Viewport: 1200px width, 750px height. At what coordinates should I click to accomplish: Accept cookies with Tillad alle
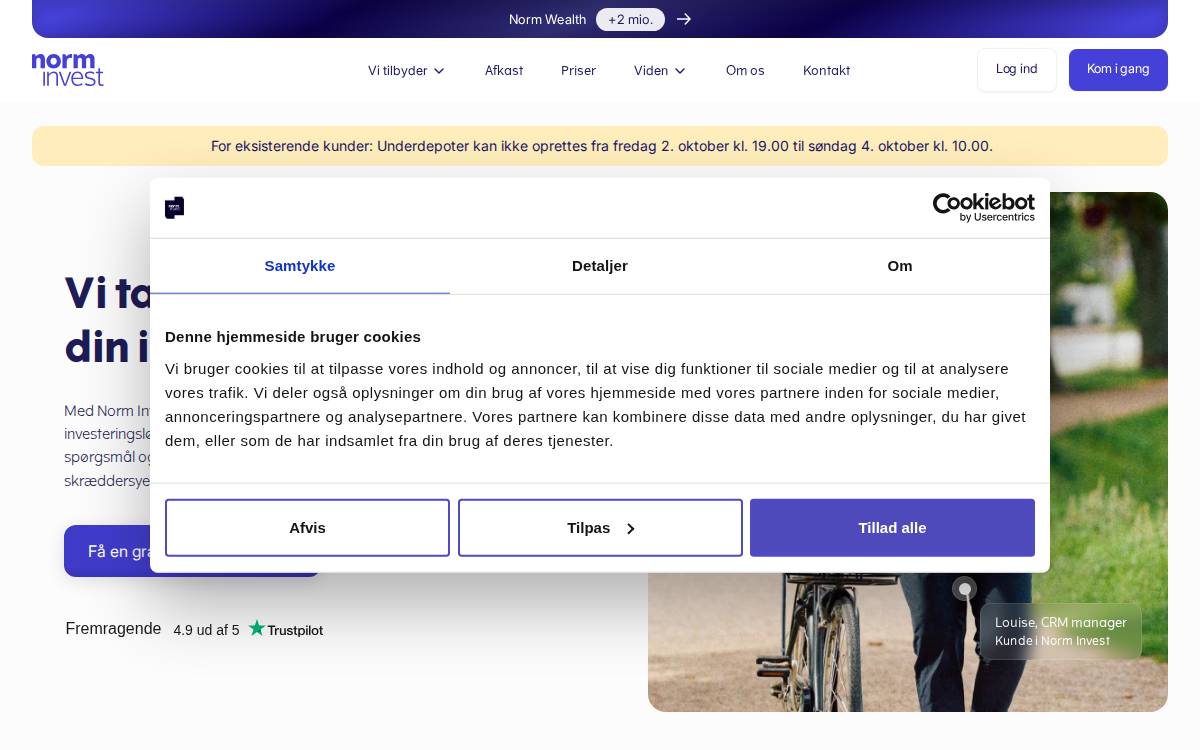[892, 528]
